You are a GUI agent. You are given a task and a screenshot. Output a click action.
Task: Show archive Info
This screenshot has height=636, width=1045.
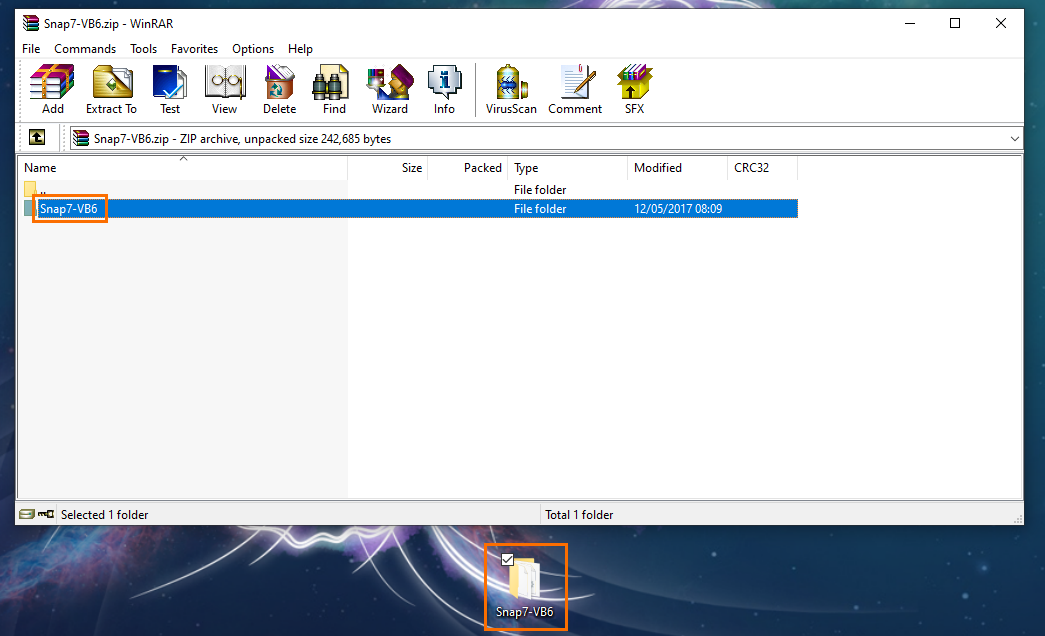pos(444,89)
